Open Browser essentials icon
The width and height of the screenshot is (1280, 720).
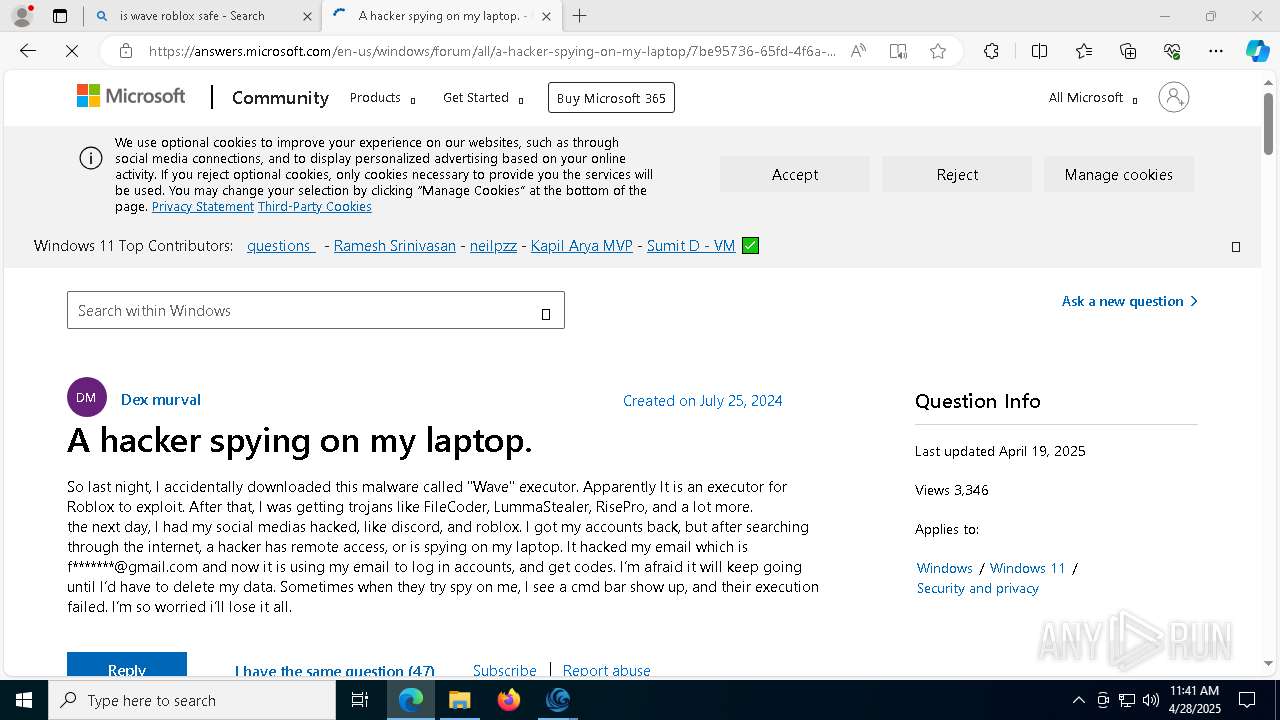click(x=1172, y=51)
